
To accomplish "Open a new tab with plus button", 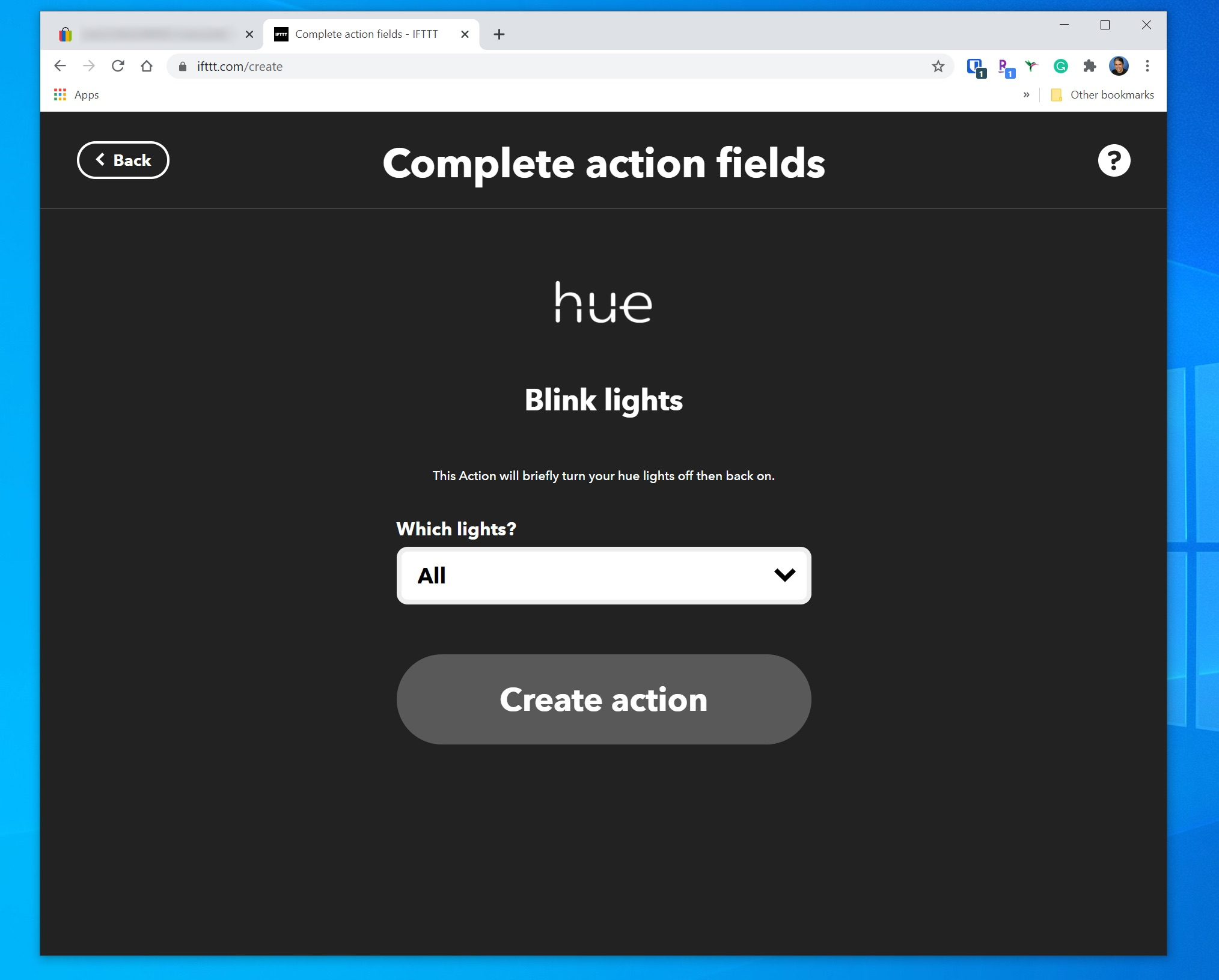I will (499, 34).
